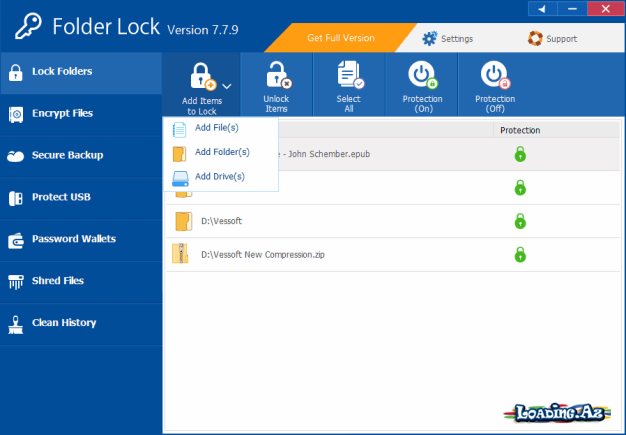Click the D:\Vessoft folder icon
This screenshot has height=435, width=626.
[183, 221]
